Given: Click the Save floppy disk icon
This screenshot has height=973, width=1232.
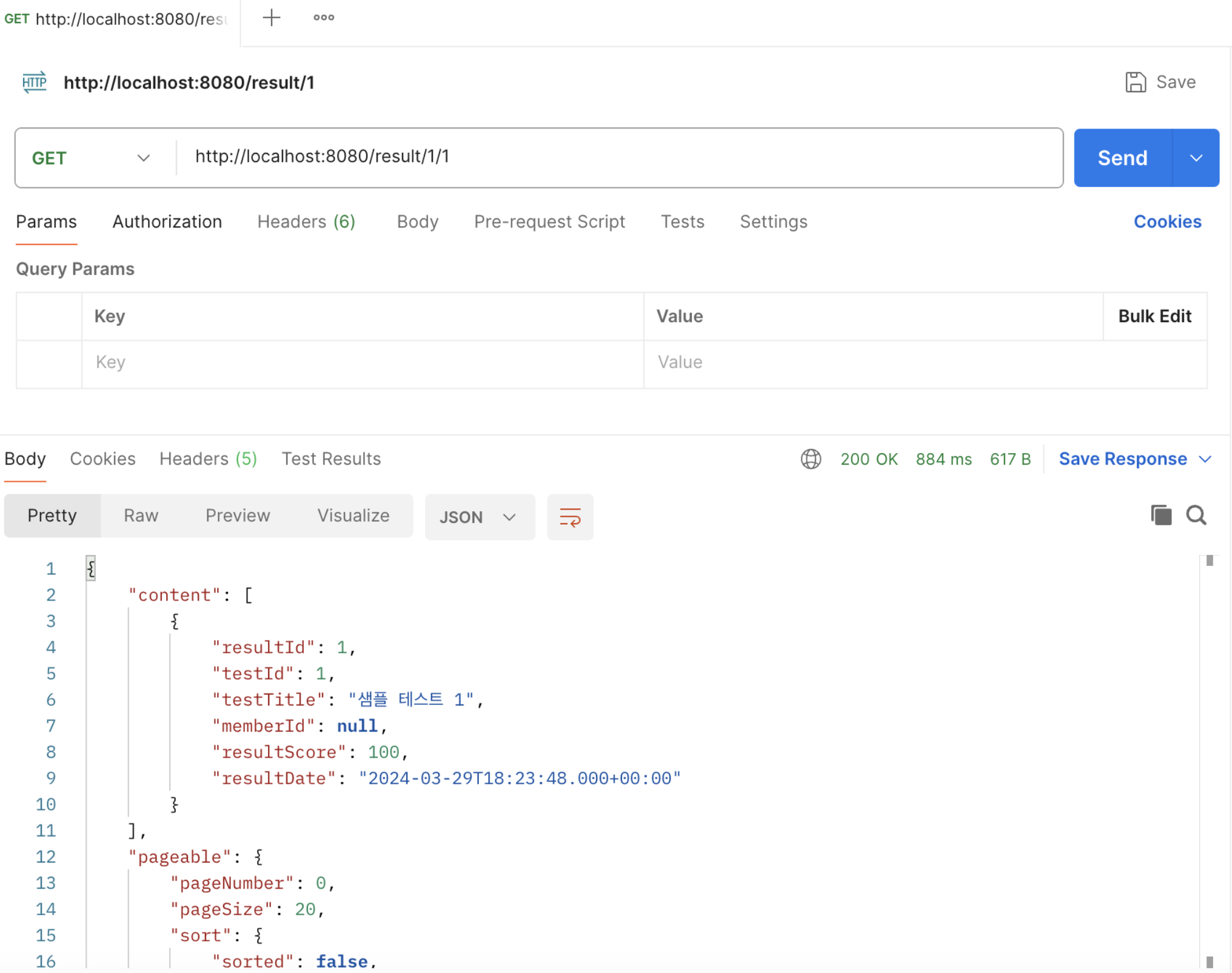Looking at the screenshot, I should (x=1135, y=82).
